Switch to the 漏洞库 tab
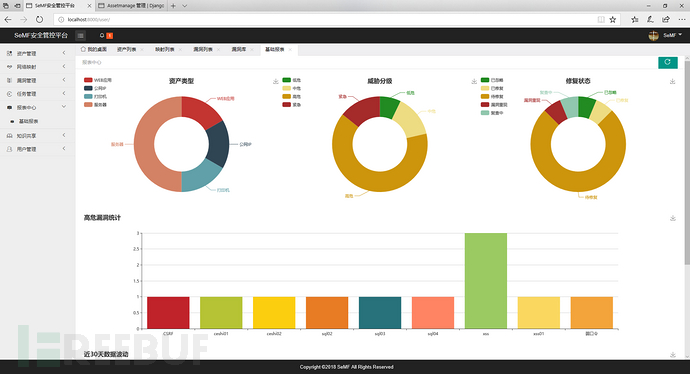This screenshot has height=374, width=690. click(x=239, y=50)
